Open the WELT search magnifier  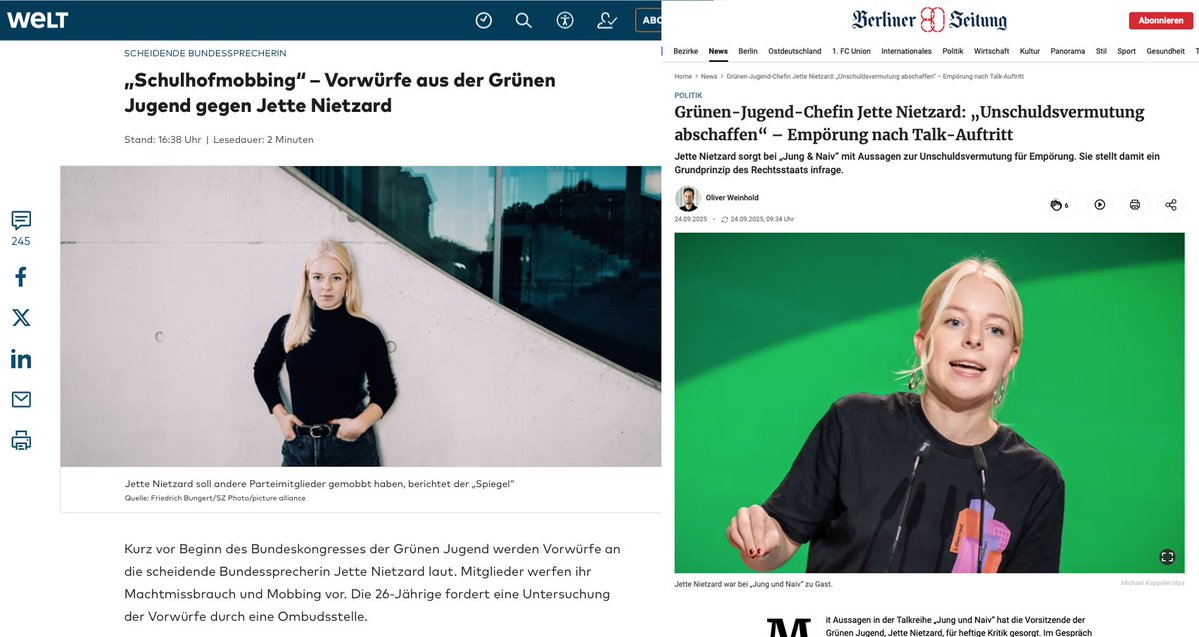coord(524,21)
